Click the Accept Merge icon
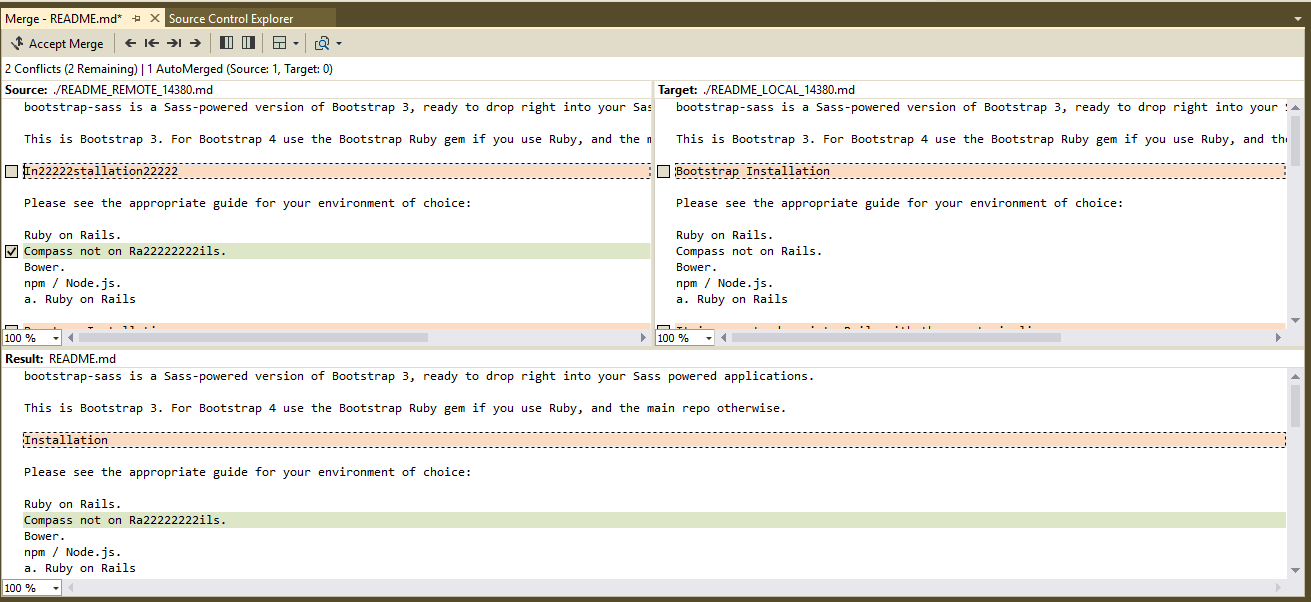Viewport: 1311px width, 602px height. pos(17,43)
